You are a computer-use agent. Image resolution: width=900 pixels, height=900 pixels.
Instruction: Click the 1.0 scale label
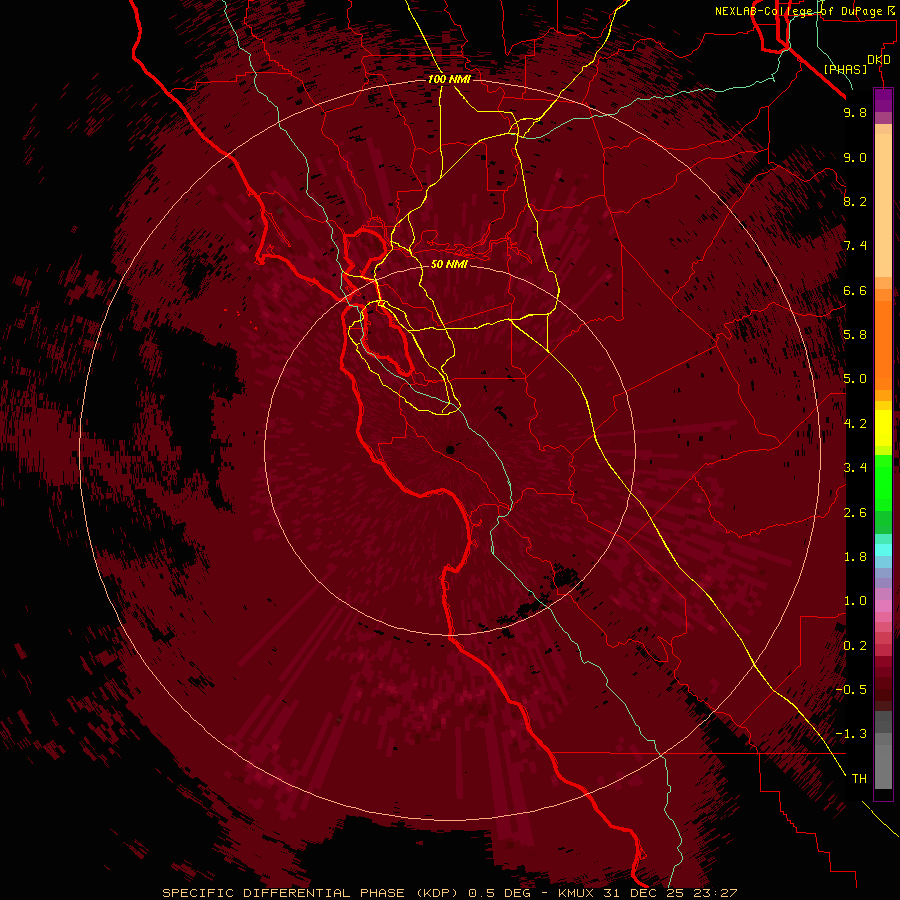(855, 601)
